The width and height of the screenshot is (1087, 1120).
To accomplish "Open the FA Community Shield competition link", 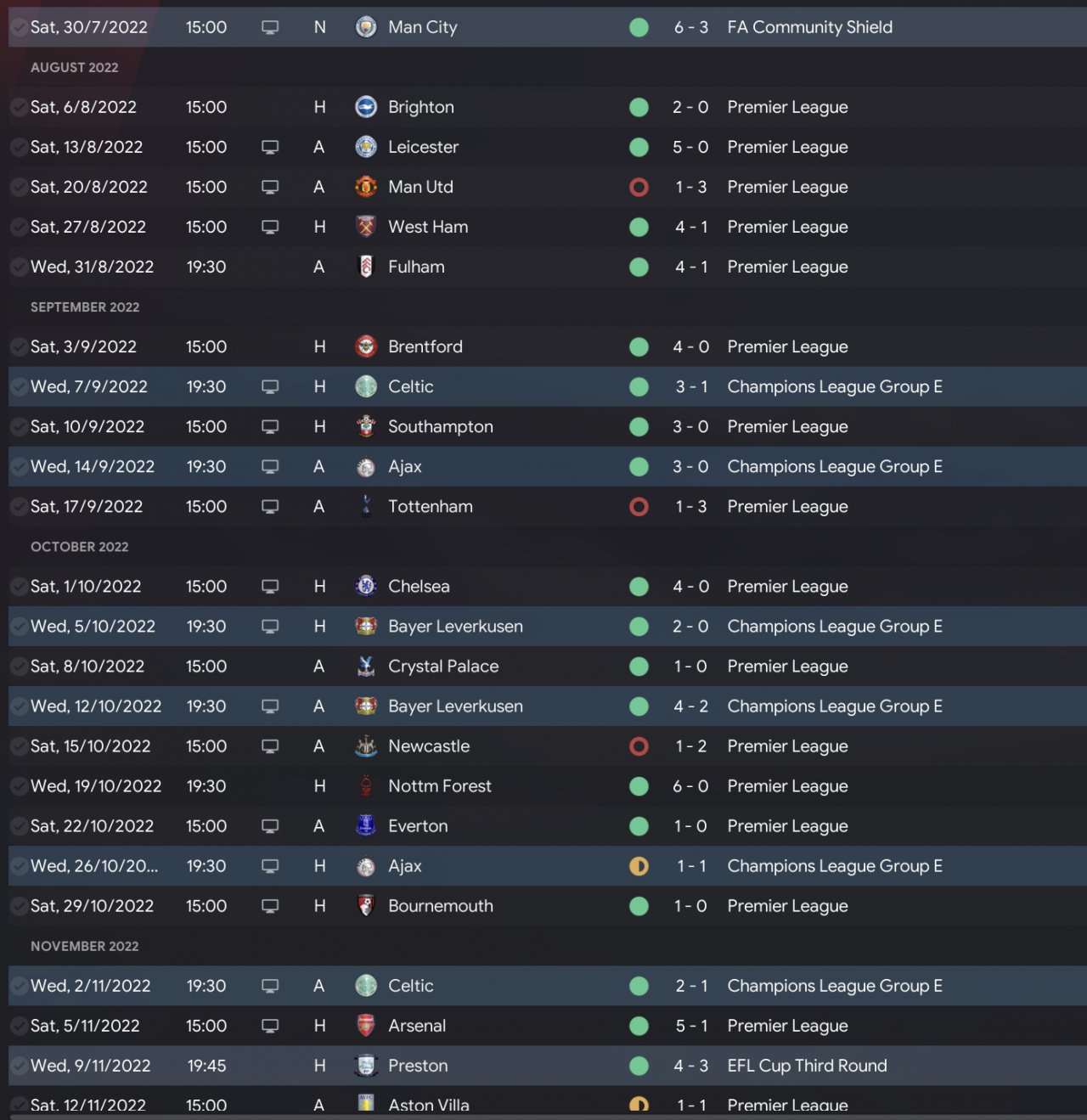I will (x=809, y=27).
